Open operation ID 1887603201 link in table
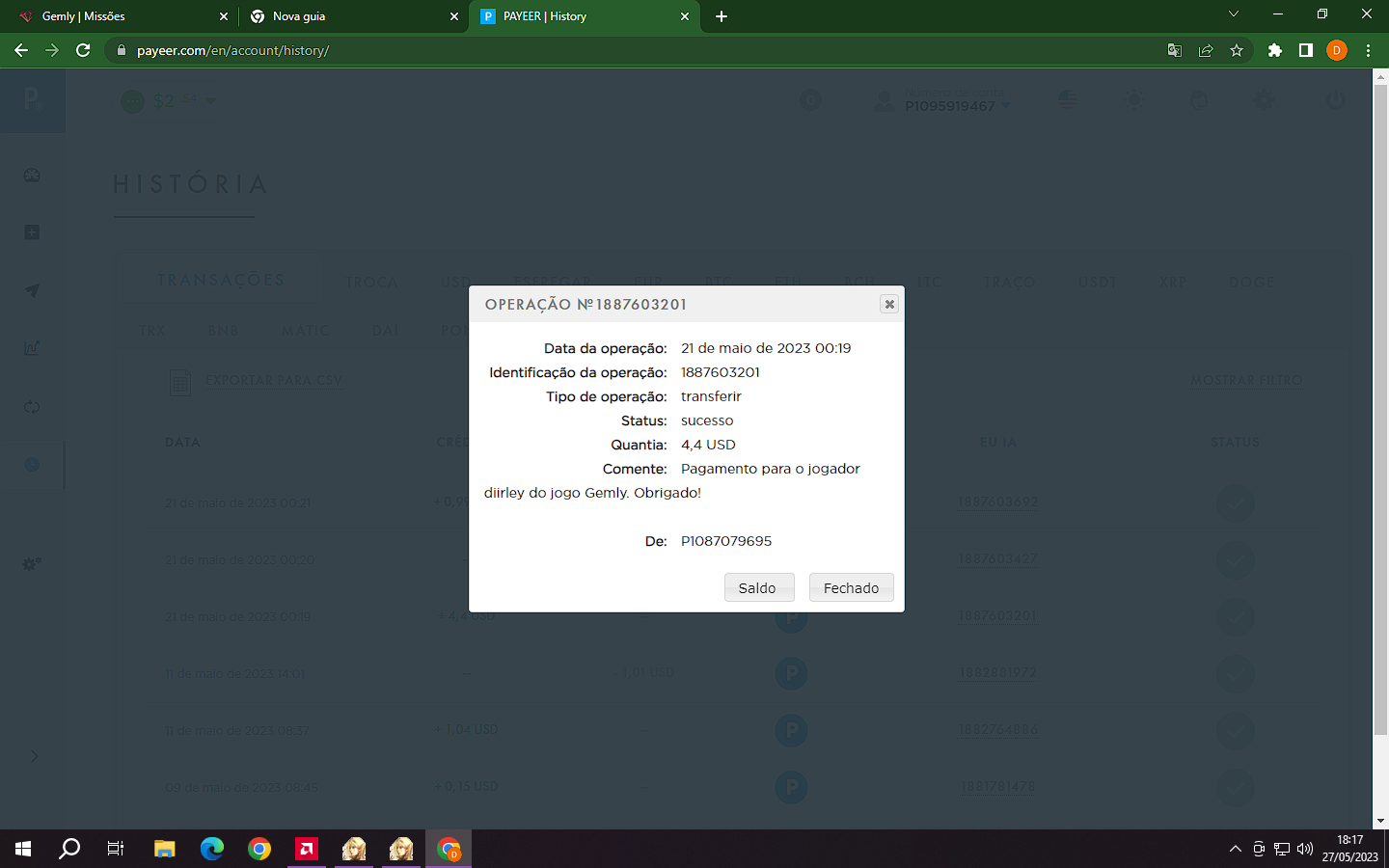Viewport: 1389px width, 868px height. click(998, 615)
